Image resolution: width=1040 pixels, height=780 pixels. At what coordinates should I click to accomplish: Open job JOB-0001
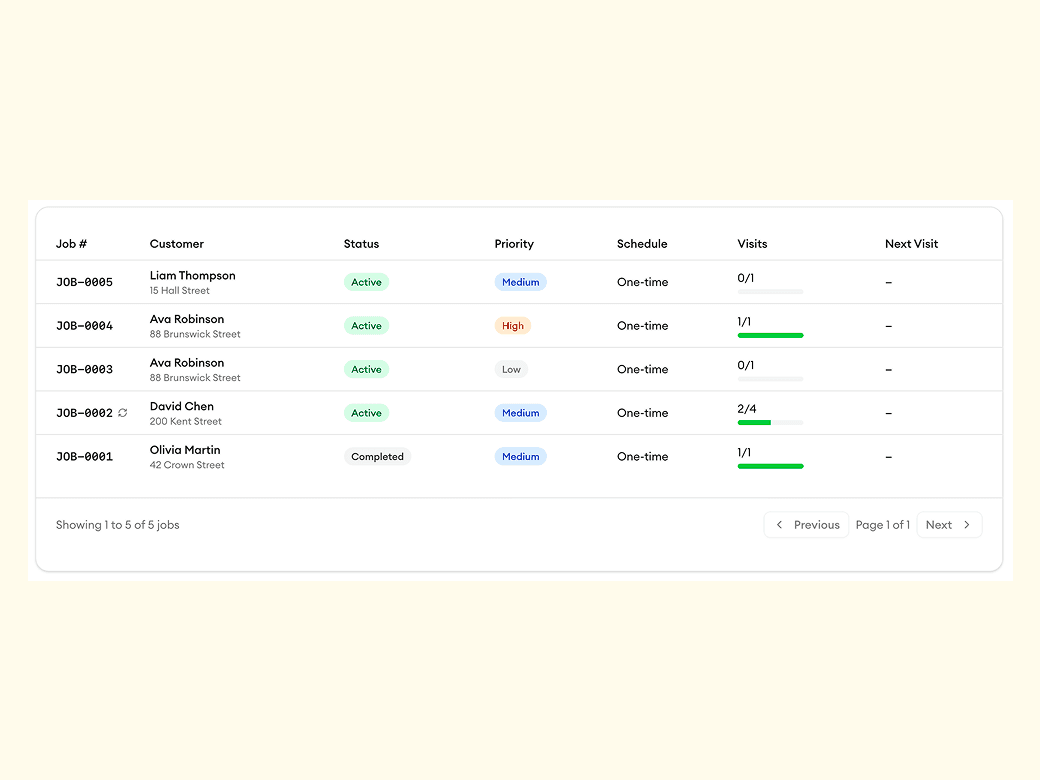pos(84,457)
